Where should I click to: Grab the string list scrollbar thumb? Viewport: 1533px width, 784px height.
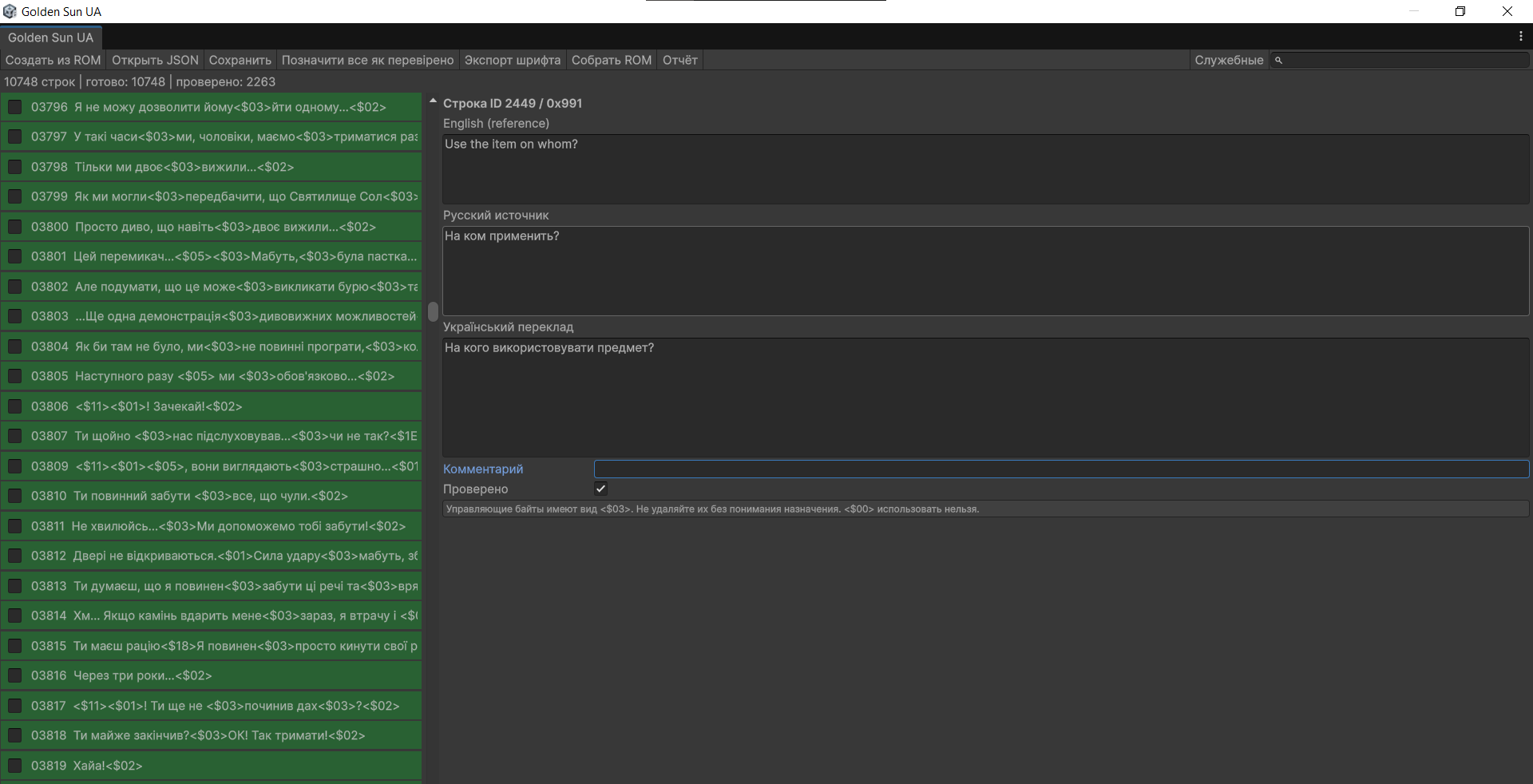click(434, 311)
